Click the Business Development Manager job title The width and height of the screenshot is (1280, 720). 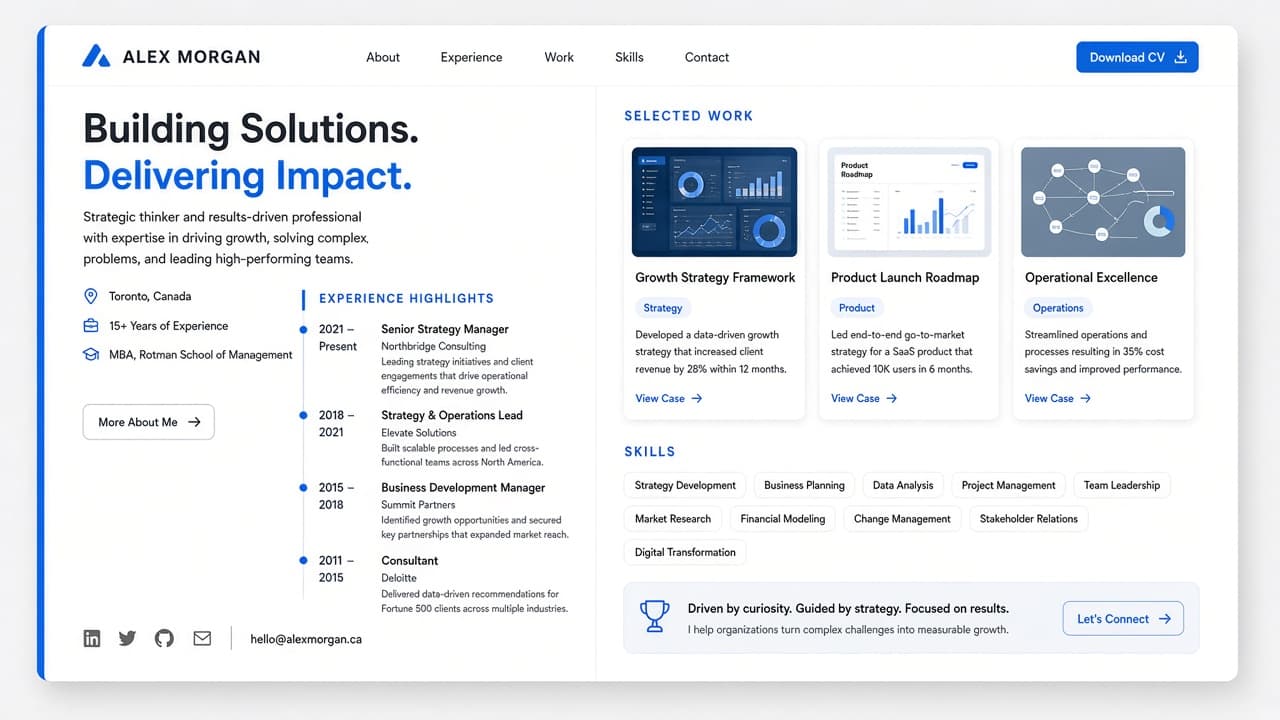point(463,488)
